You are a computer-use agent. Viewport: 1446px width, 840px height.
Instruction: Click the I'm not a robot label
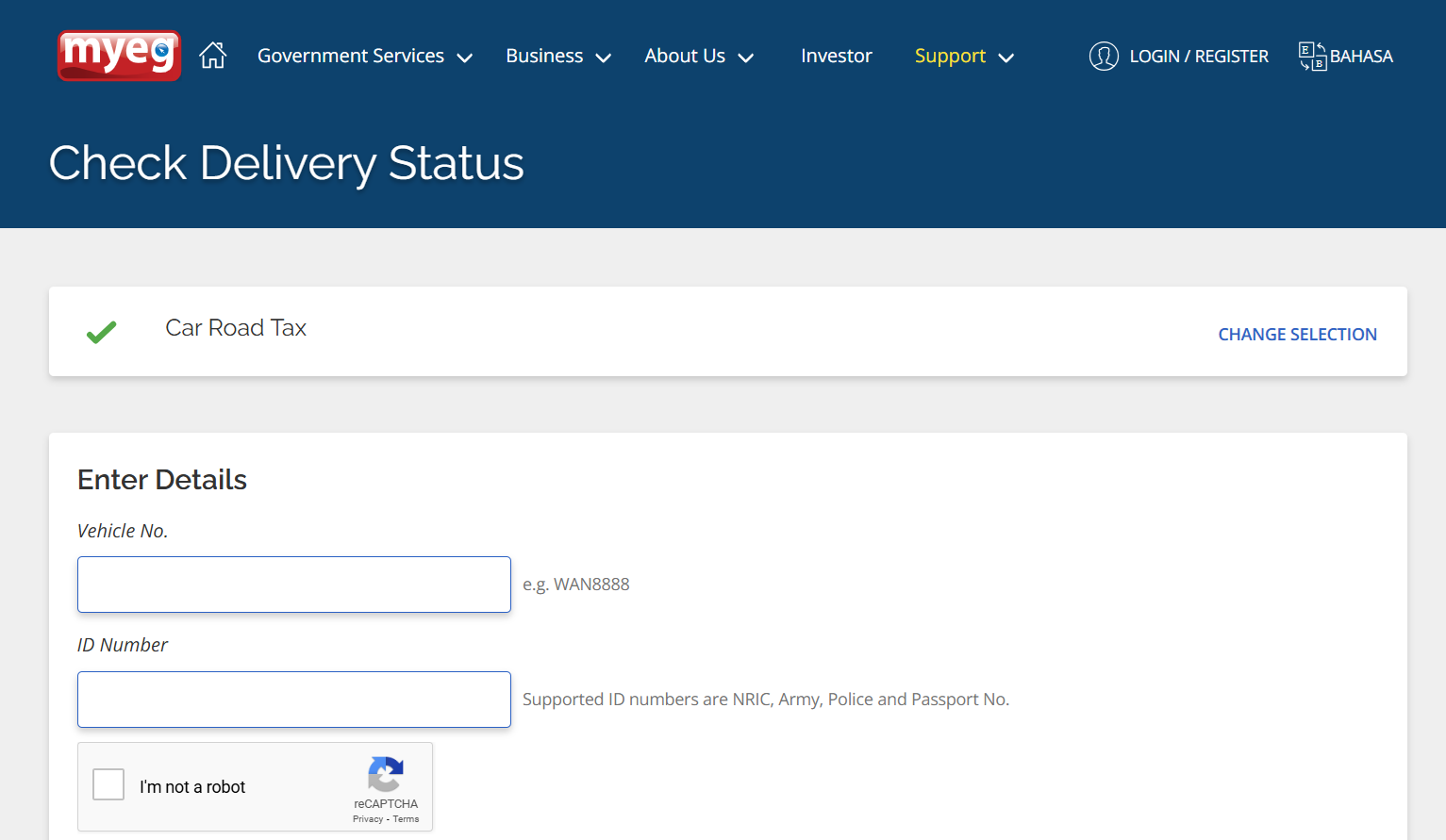click(x=192, y=786)
